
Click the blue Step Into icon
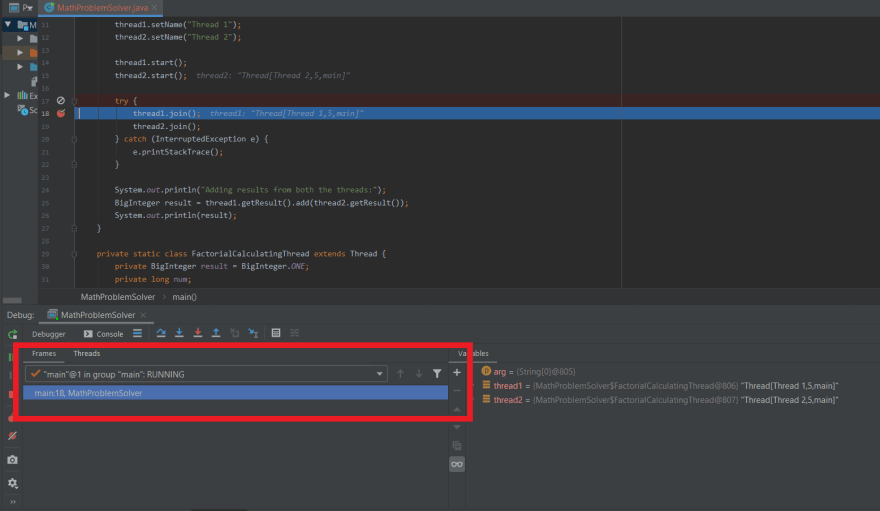pyautogui.click(x=179, y=333)
